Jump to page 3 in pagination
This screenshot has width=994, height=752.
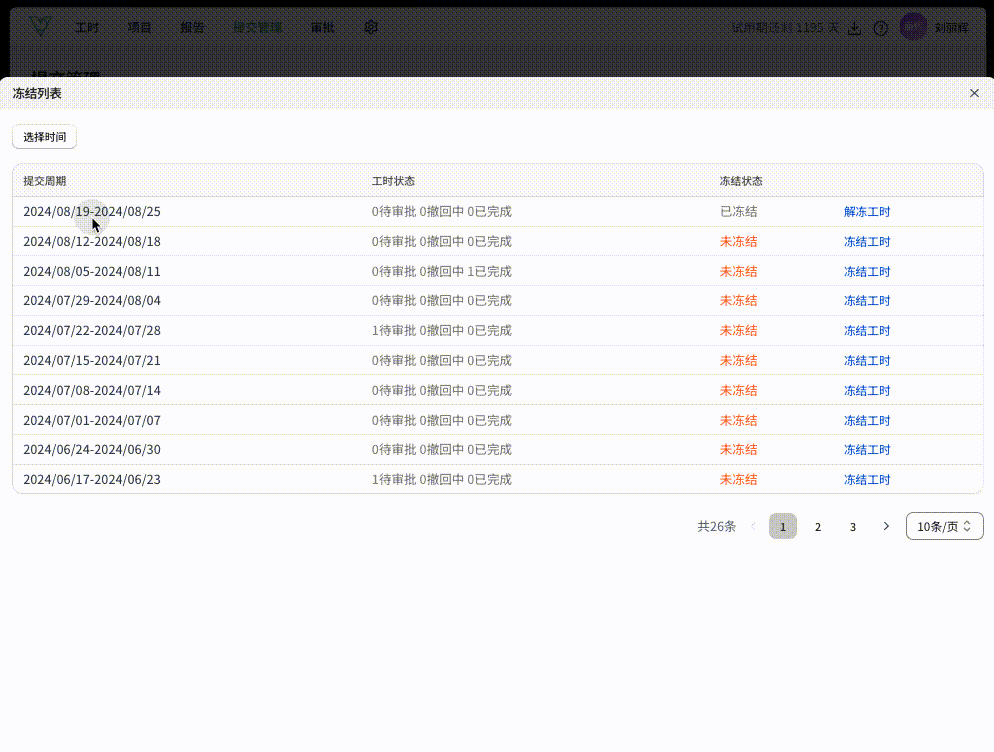point(852,526)
